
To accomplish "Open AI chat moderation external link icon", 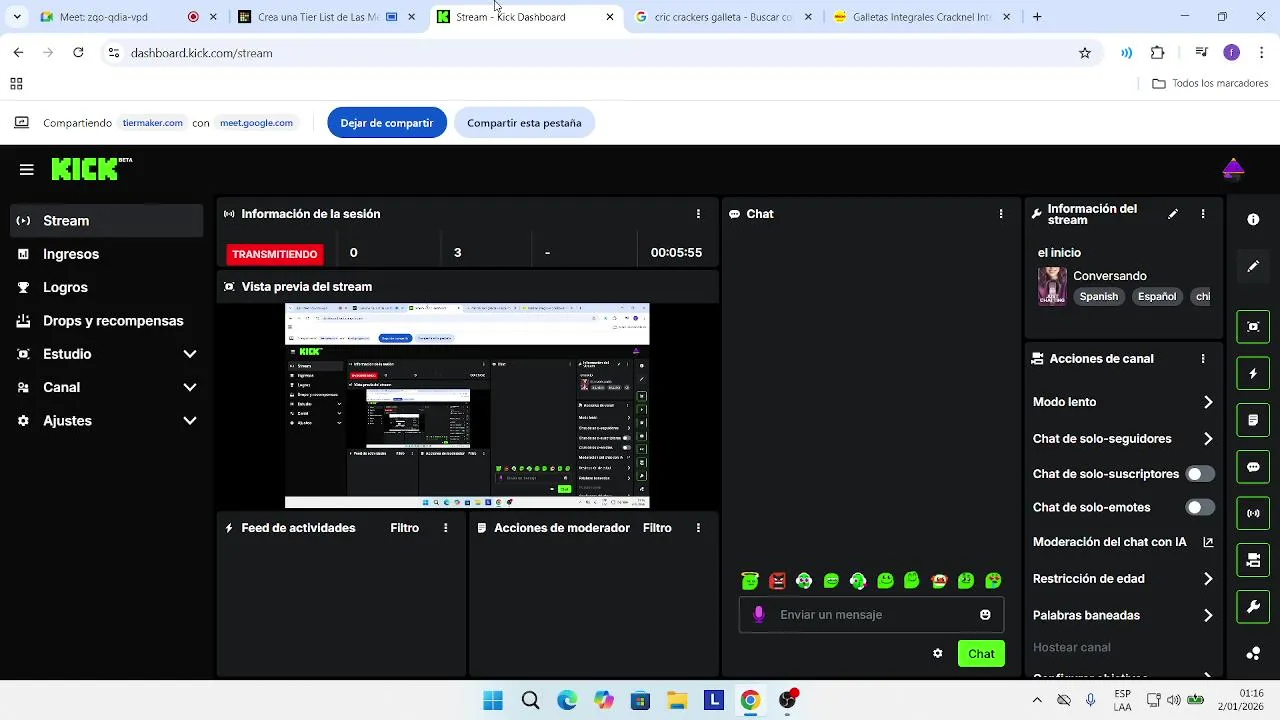I will tap(1208, 542).
